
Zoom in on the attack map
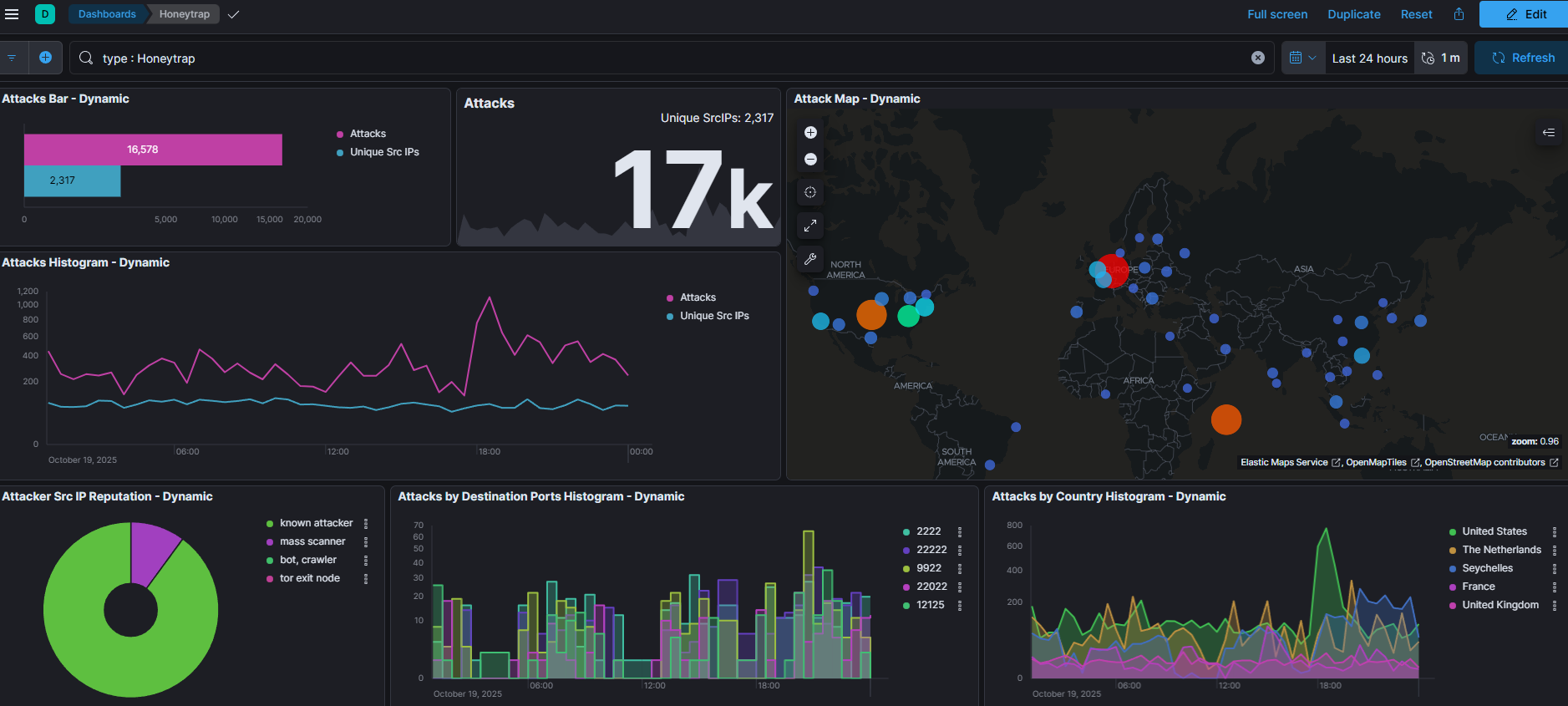click(x=810, y=133)
